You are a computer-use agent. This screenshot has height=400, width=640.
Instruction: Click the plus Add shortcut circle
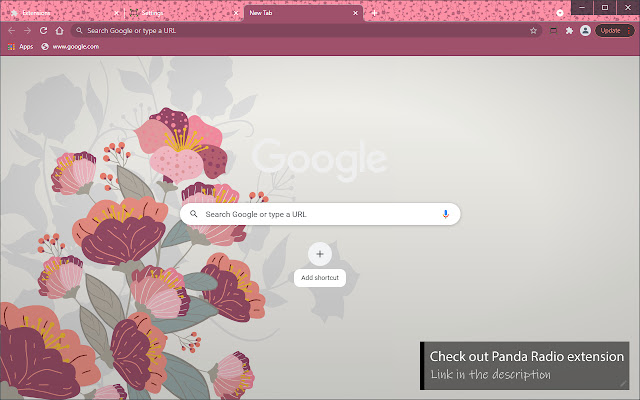point(320,254)
